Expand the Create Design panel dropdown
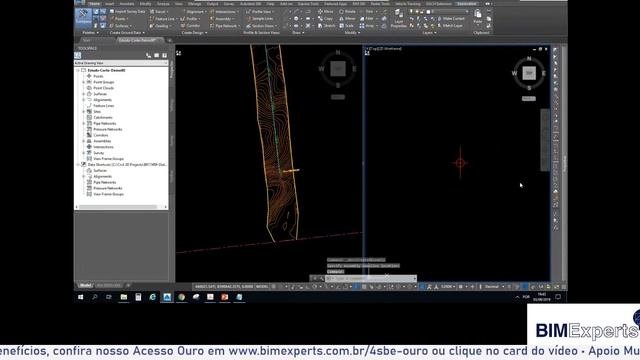This screenshot has height=360, width=640. tap(194, 33)
